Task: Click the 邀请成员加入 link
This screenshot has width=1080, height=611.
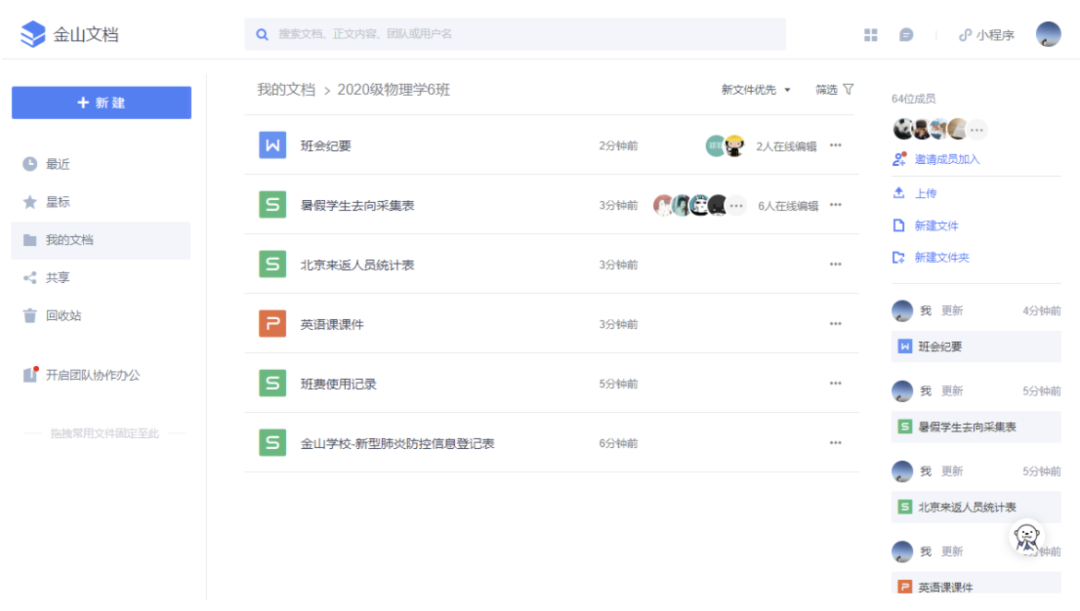Action: (x=948, y=160)
